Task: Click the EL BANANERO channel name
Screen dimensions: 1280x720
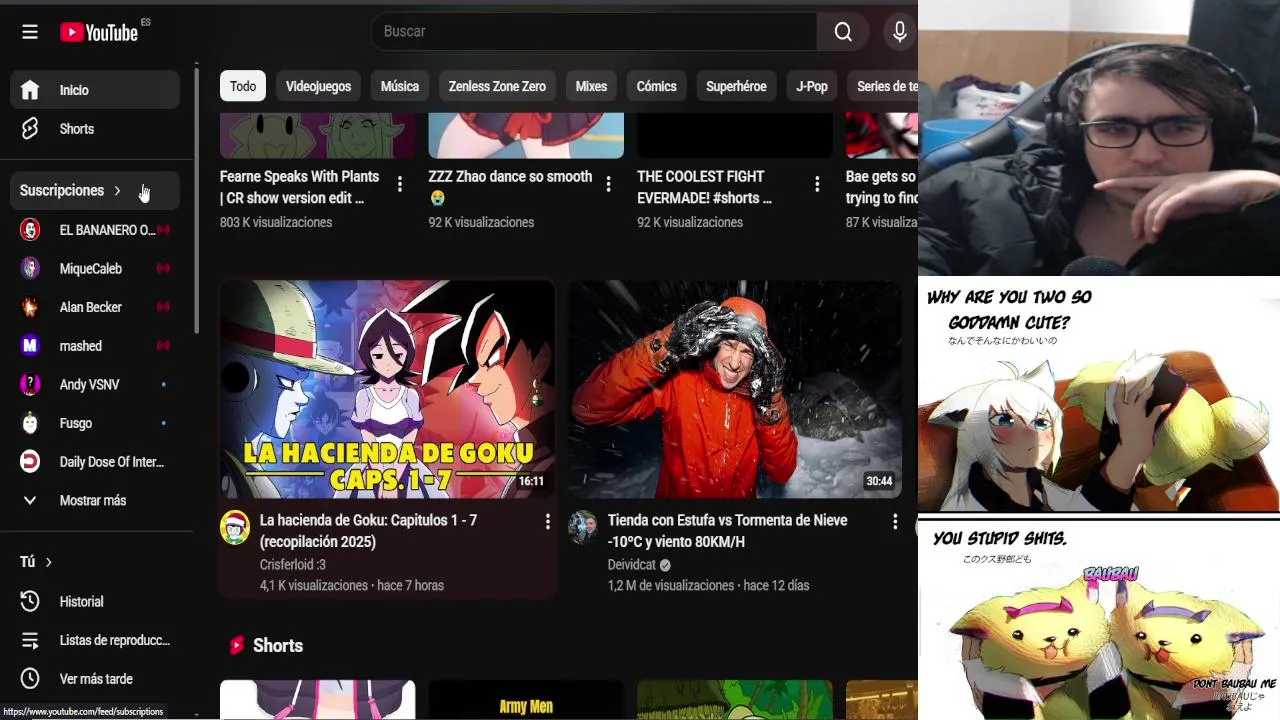Action: pos(107,230)
